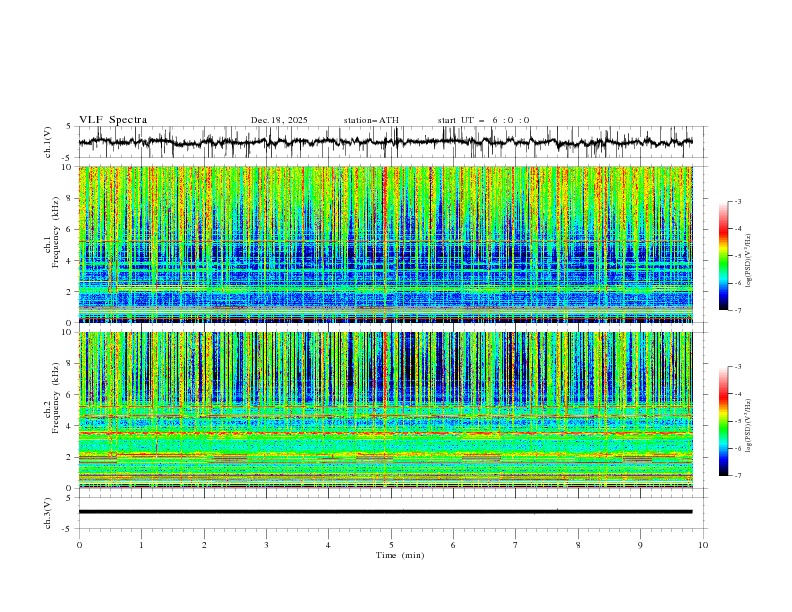792x612 pixels.
Task: Click the 'start UT = 6 : 0 : 0' text
Action: [483, 120]
